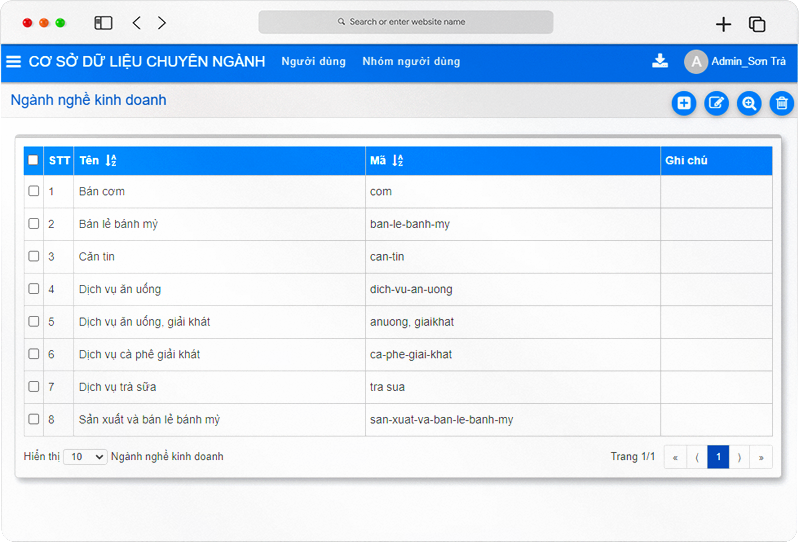The width and height of the screenshot is (800, 542).
Task: Click the tra sua code cell
Action: click(x=513, y=387)
